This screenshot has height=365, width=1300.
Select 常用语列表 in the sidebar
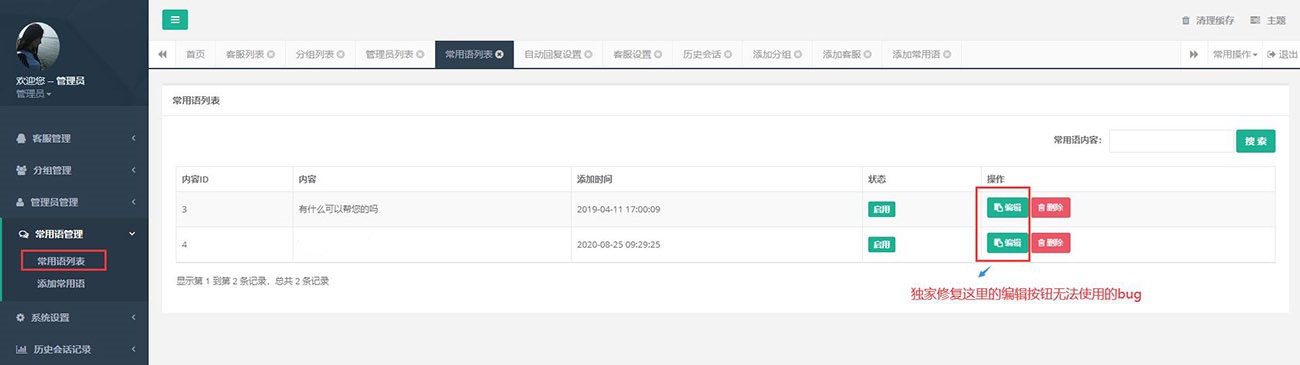(61, 261)
